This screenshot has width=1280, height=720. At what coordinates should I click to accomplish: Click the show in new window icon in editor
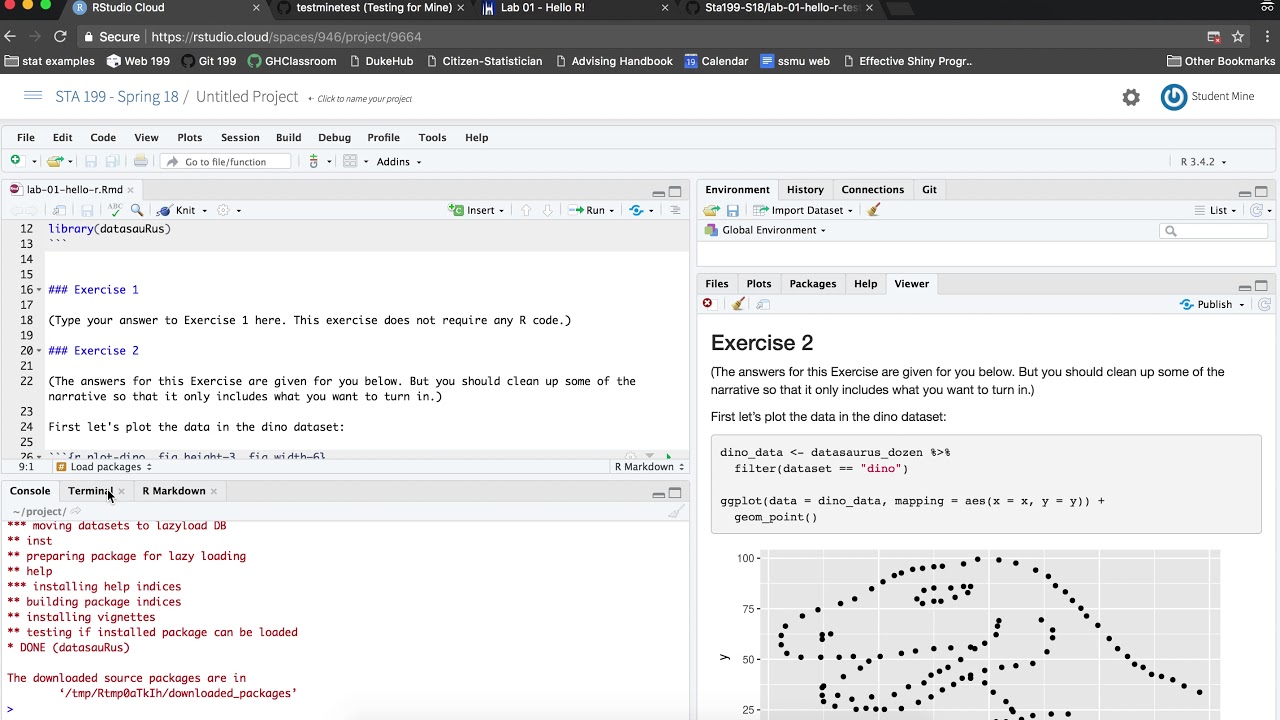click(x=59, y=210)
